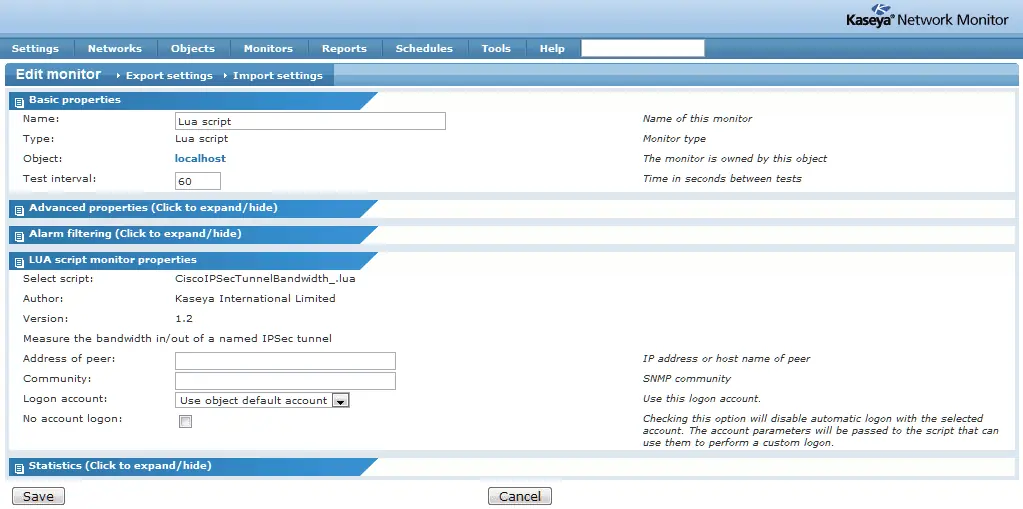Image resolution: width=1023 pixels, height=509 pixels.
Task: Click the Import settings link
Action: click(x=278, y=76)
